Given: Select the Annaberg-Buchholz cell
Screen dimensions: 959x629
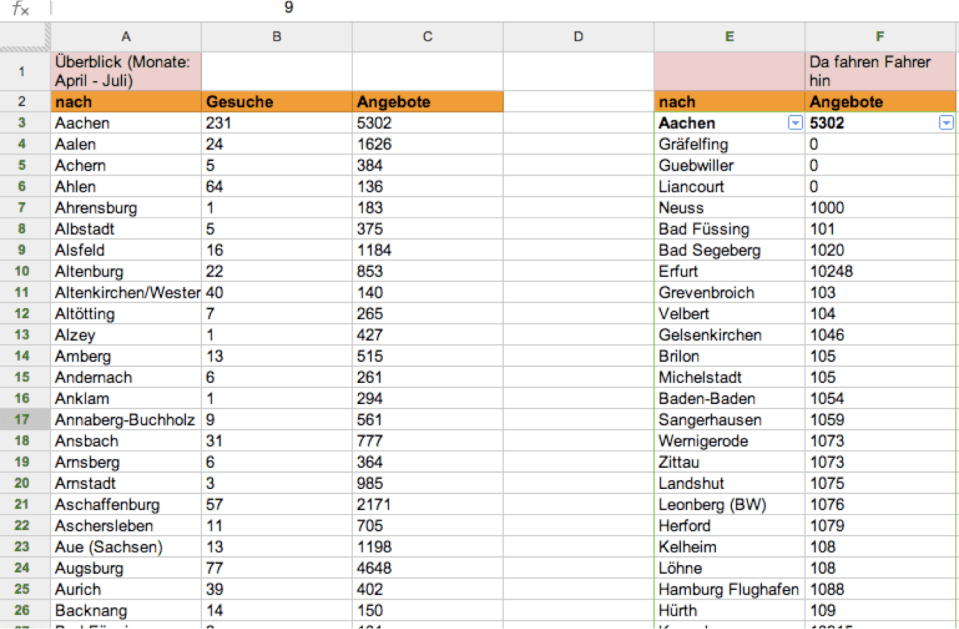Looking at the screenshot, I should point(125,420).
